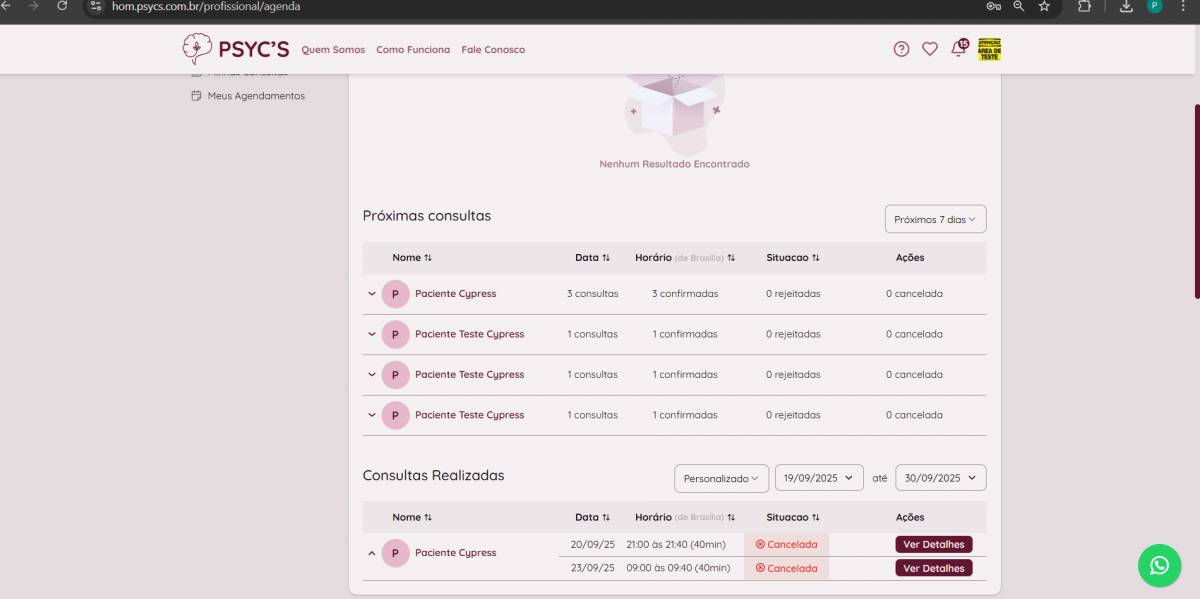1200x599 pixels.
Task: Click the browser bookmark star icon
Action: 1044,6
